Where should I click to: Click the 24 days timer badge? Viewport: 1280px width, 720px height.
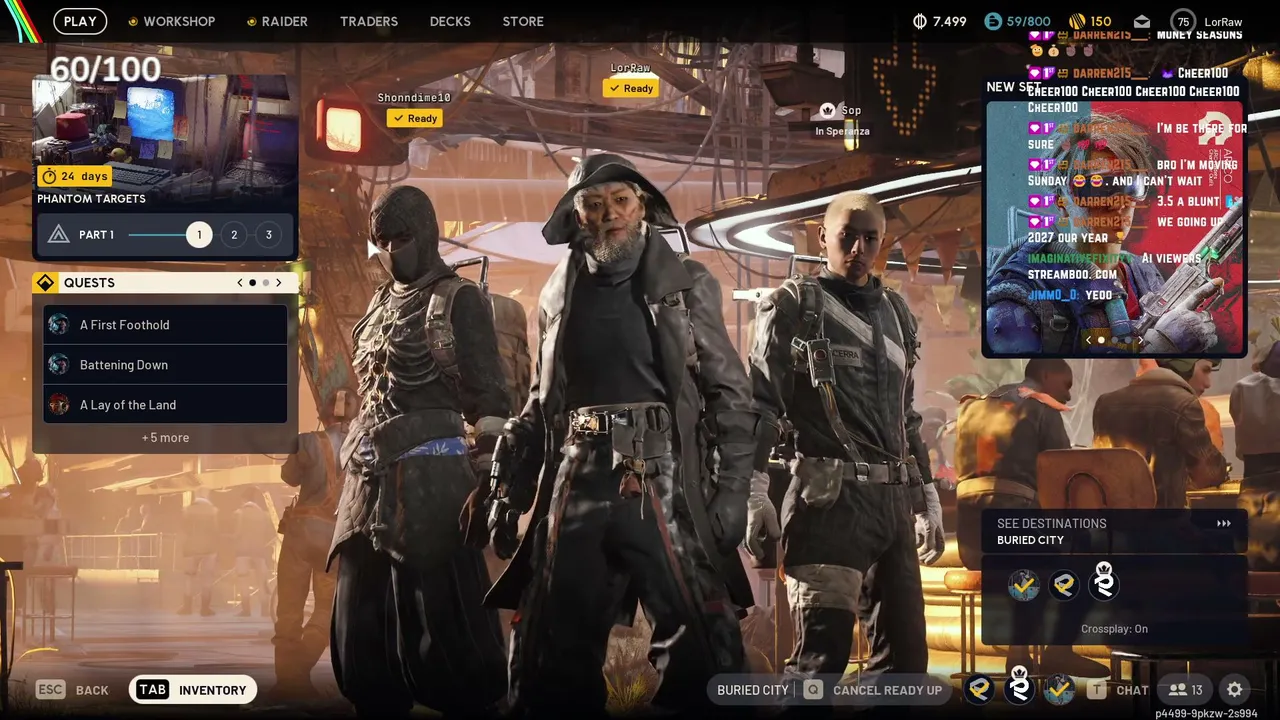tap(75, 176)
